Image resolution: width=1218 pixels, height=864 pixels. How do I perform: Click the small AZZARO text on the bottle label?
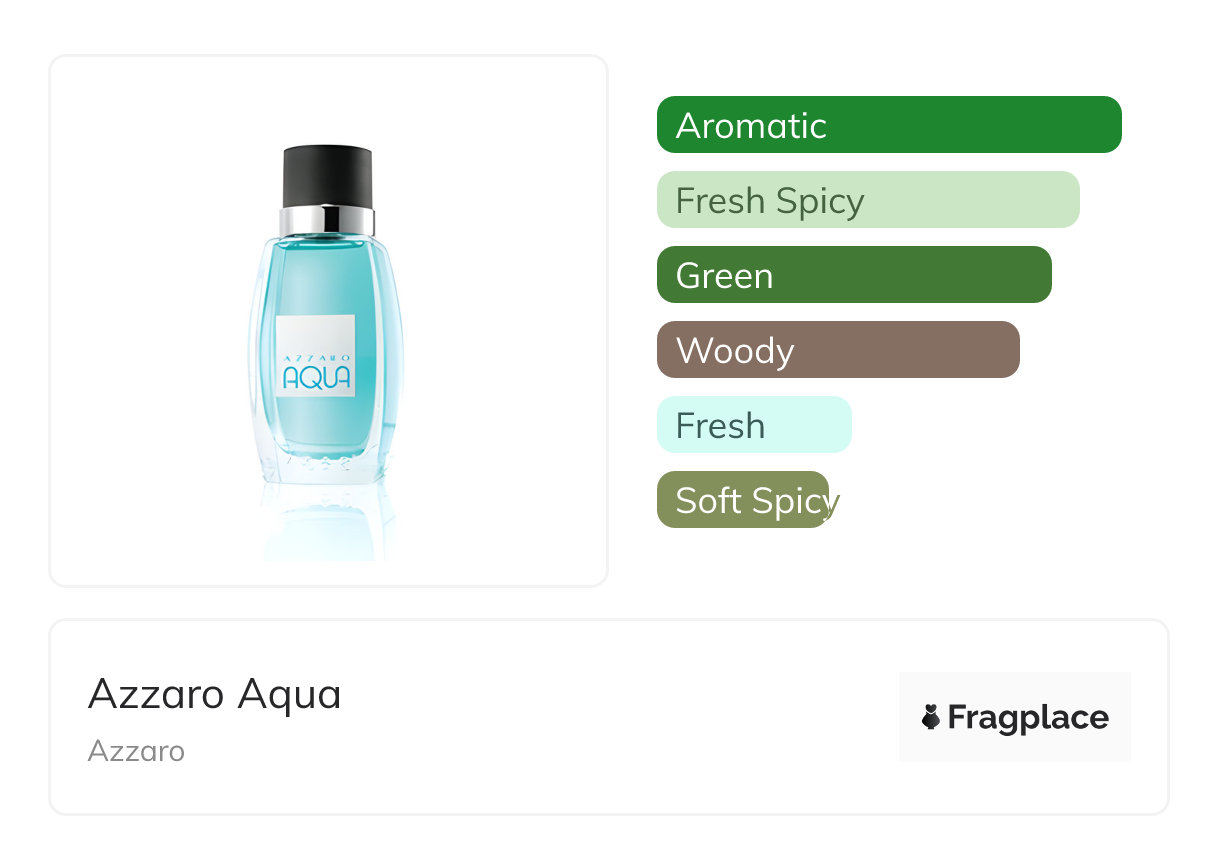(316, 356)
